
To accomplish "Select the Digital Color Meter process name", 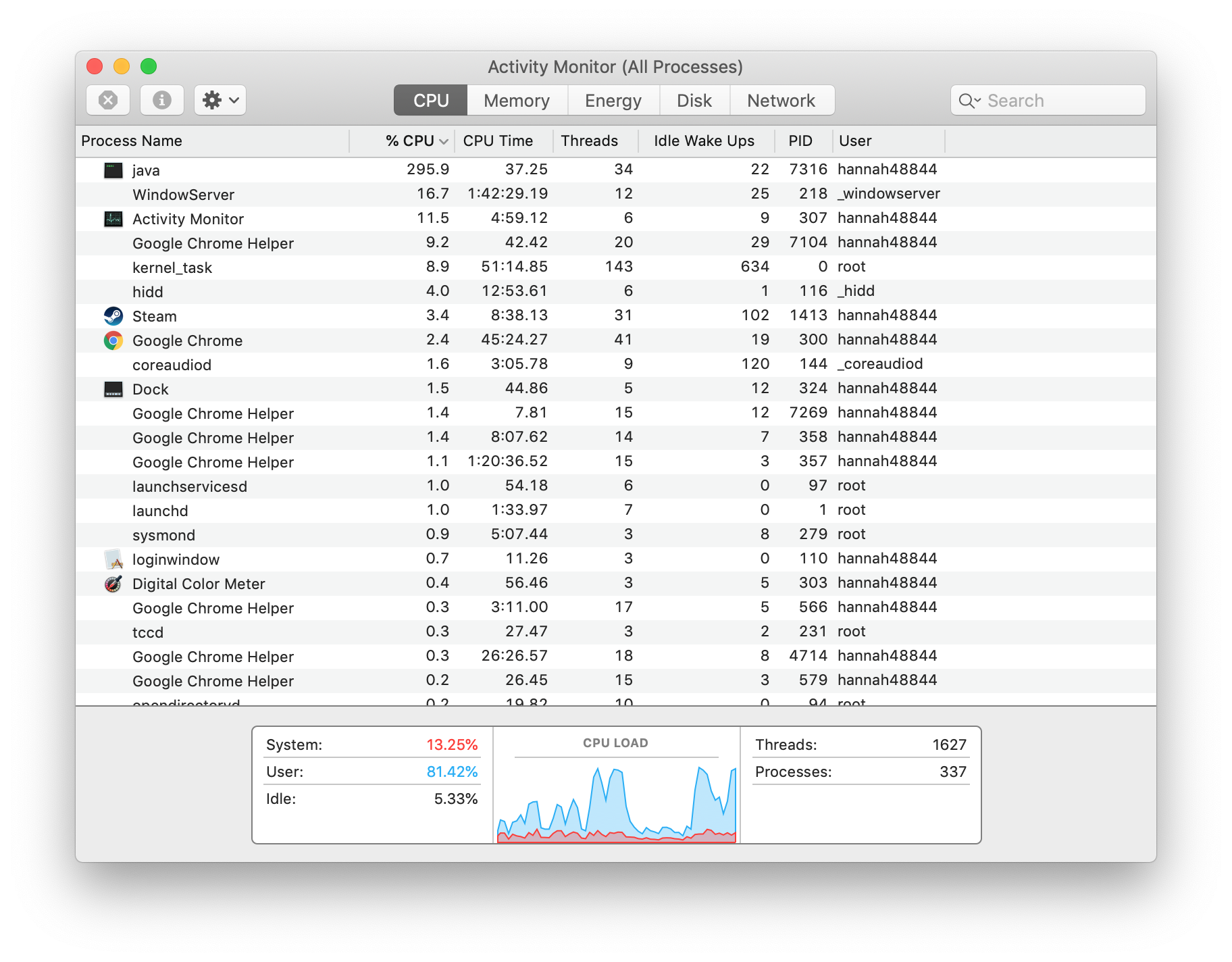I will (x=199, y=584).
